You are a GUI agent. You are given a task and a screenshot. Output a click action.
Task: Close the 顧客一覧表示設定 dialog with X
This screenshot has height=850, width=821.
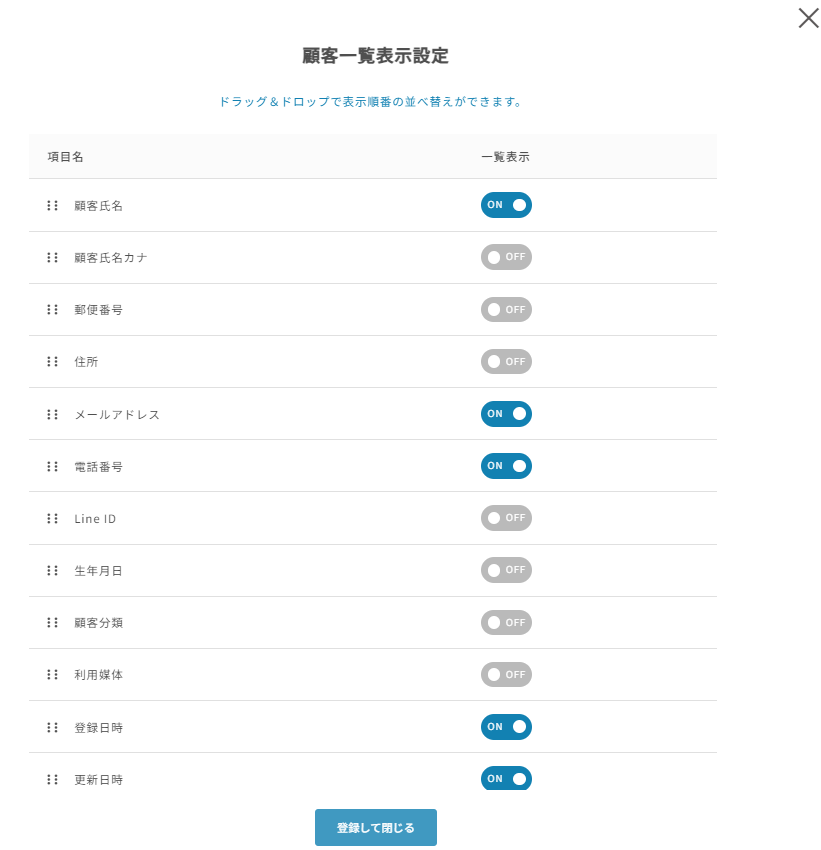pos(808,18)
